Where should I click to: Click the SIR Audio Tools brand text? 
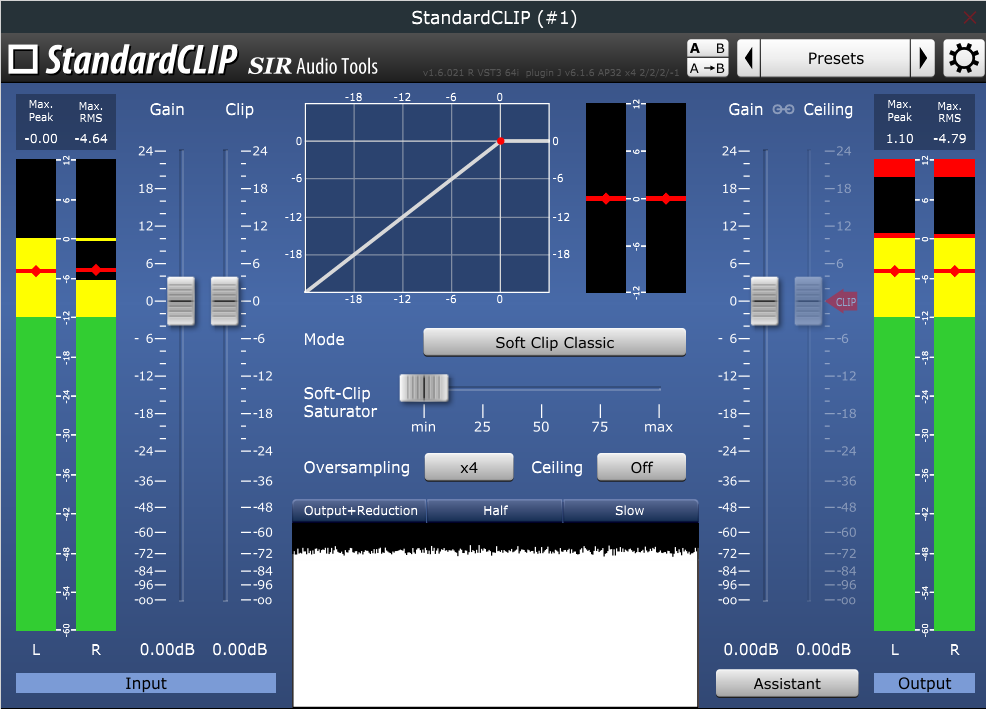(313, 66)
